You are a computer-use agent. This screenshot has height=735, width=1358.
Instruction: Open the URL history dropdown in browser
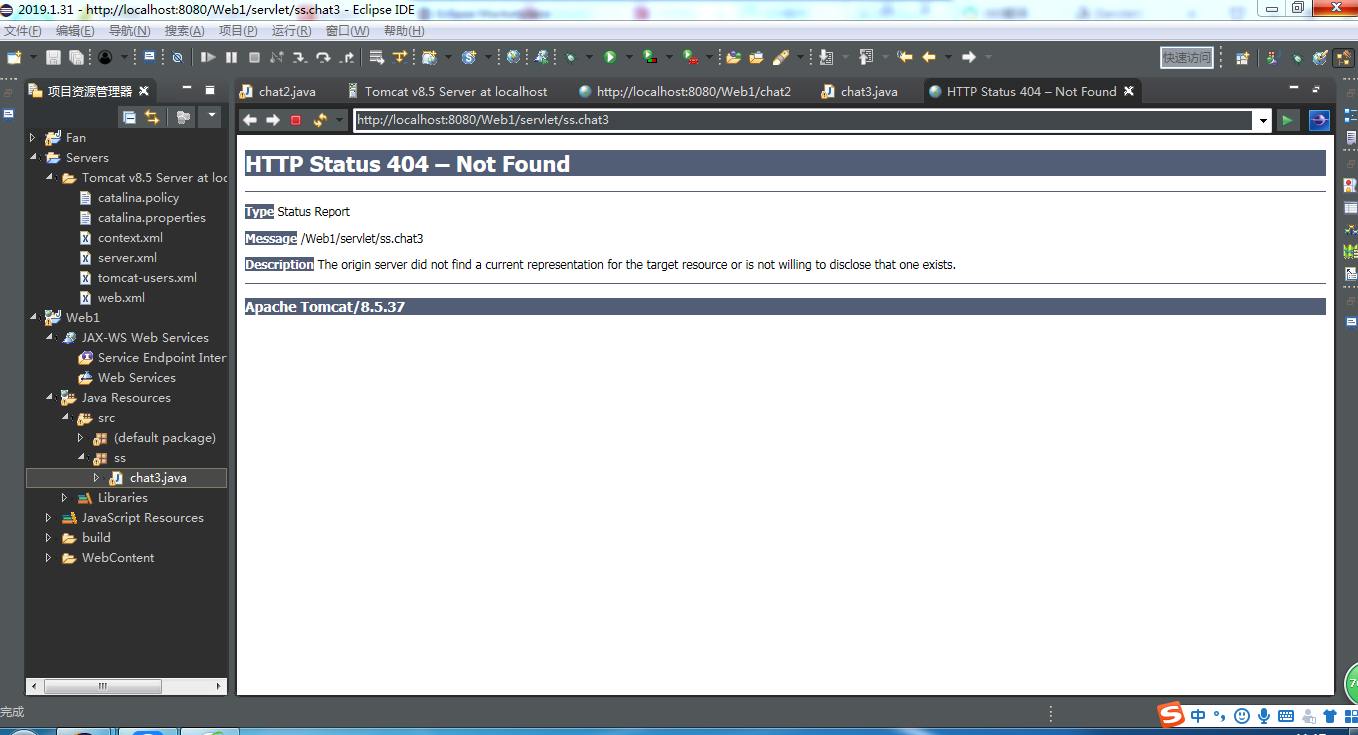(1264, 121)
